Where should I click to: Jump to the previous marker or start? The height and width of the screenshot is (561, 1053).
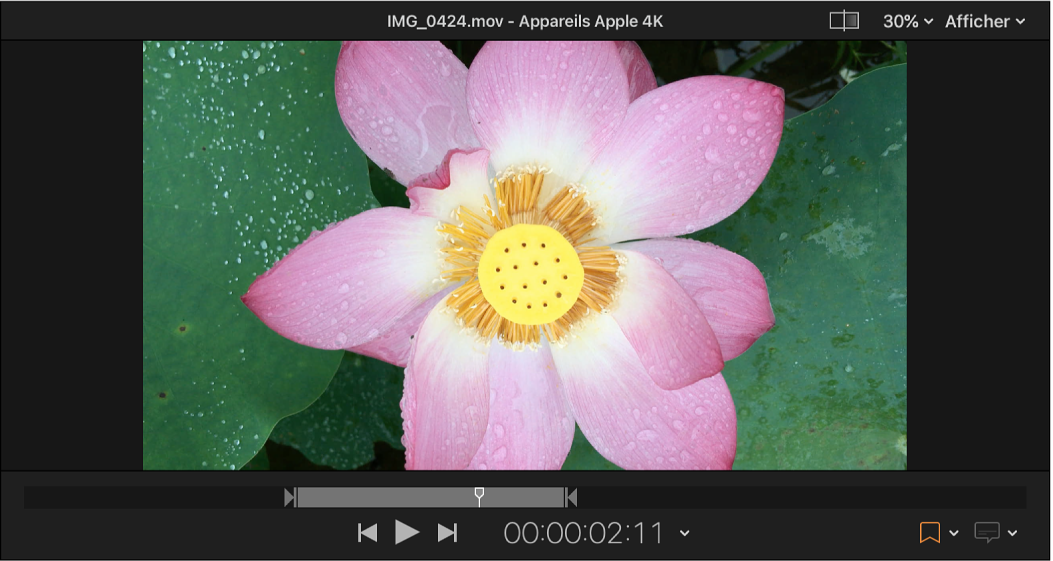coord(367,533)
